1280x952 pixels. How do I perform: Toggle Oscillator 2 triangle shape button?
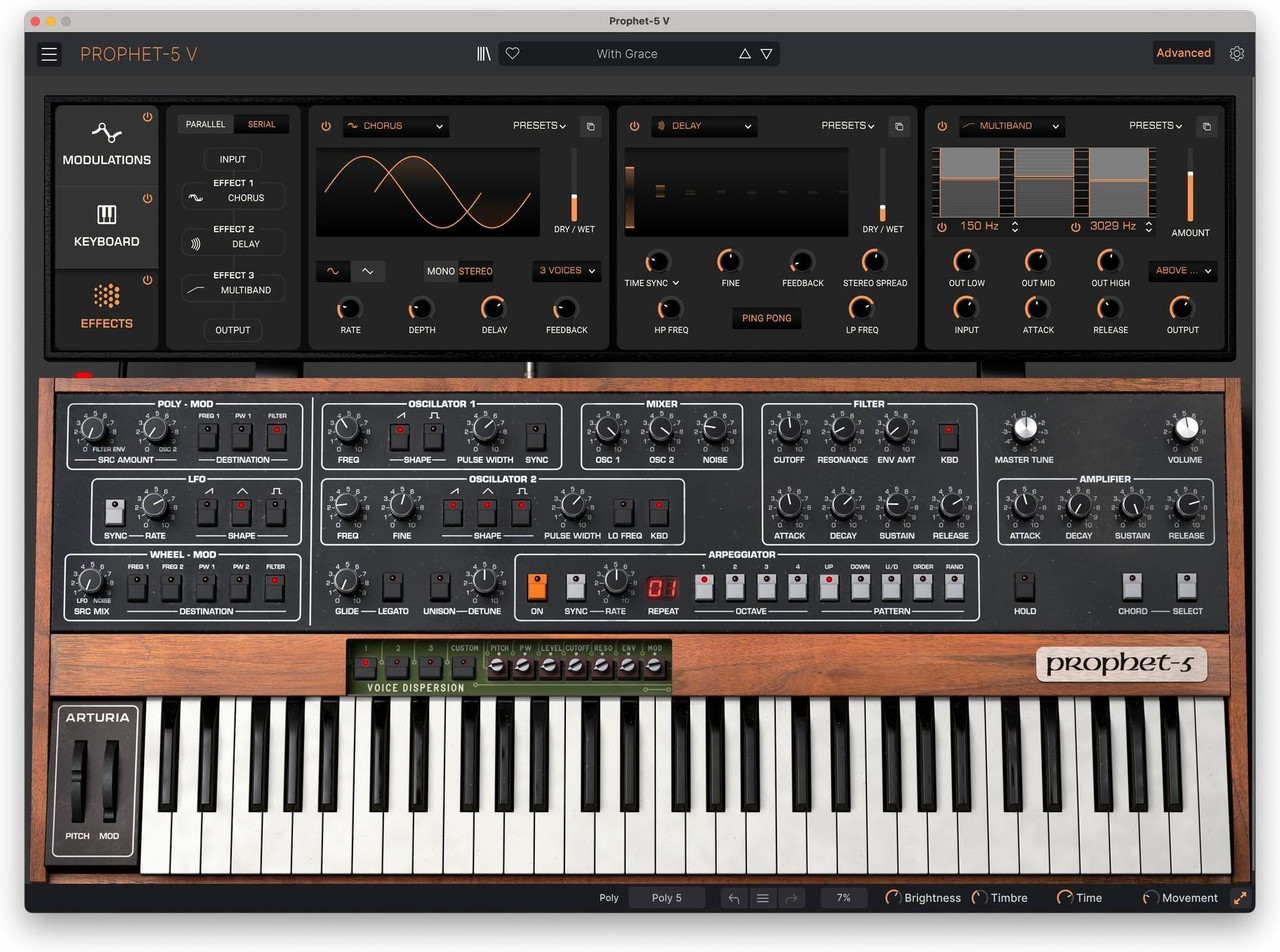pos(487,512)
